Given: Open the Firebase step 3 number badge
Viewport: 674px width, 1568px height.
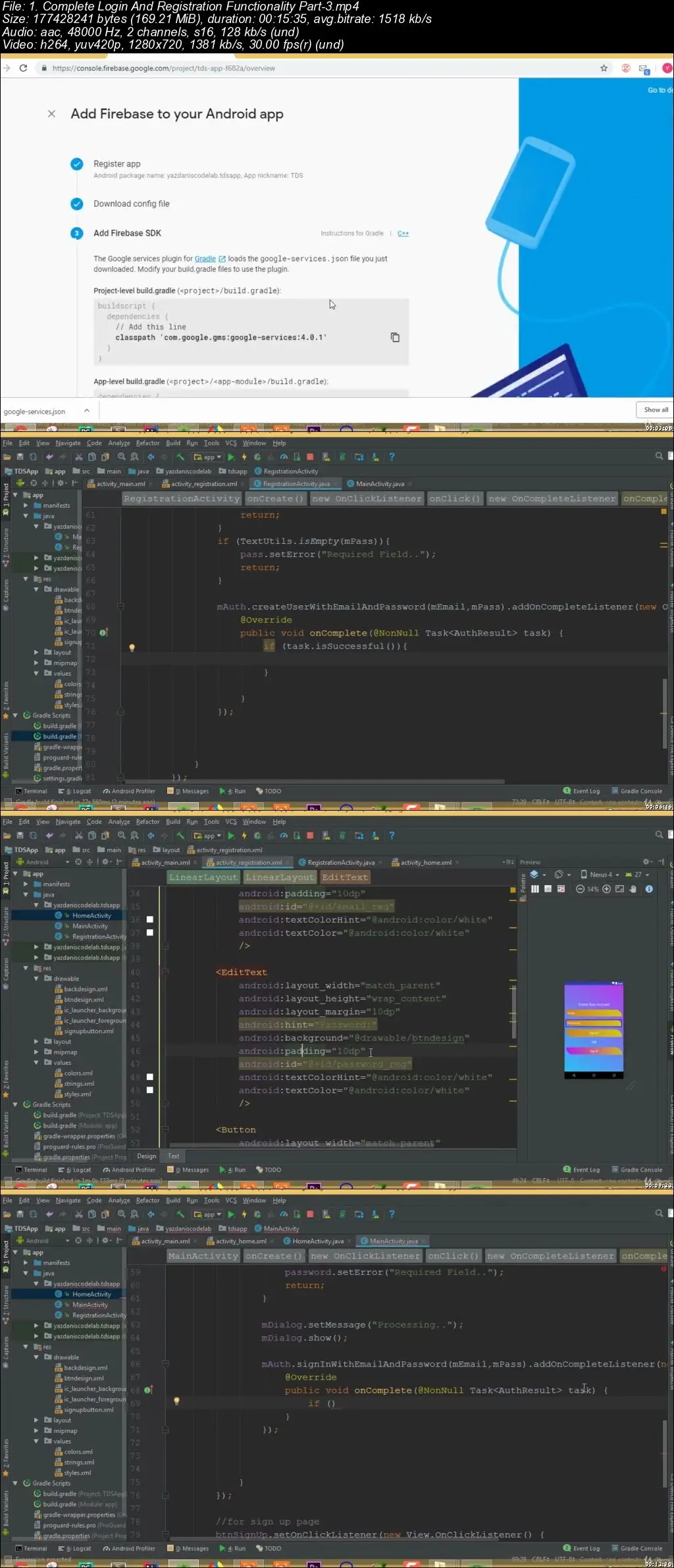Looking at the screenshot, I should coord(77,233).
